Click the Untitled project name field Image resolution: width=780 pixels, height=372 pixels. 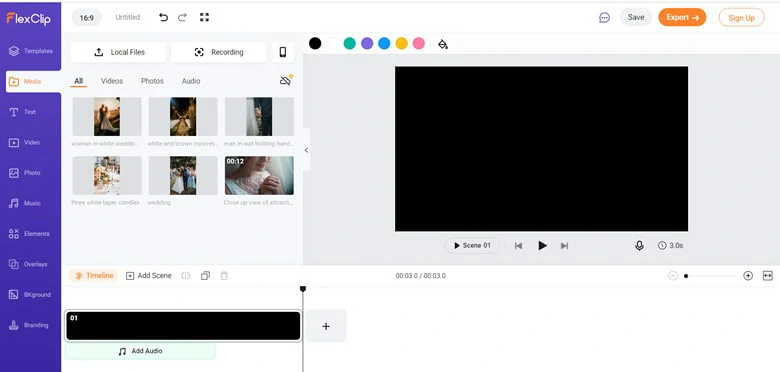pos(128,17)
